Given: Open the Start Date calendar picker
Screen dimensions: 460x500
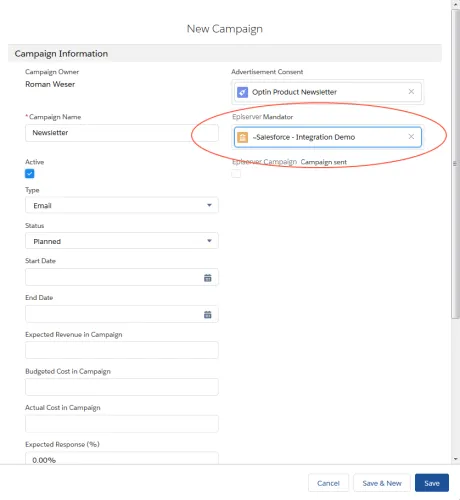Looking at the screenshot, I should point(208,277).
